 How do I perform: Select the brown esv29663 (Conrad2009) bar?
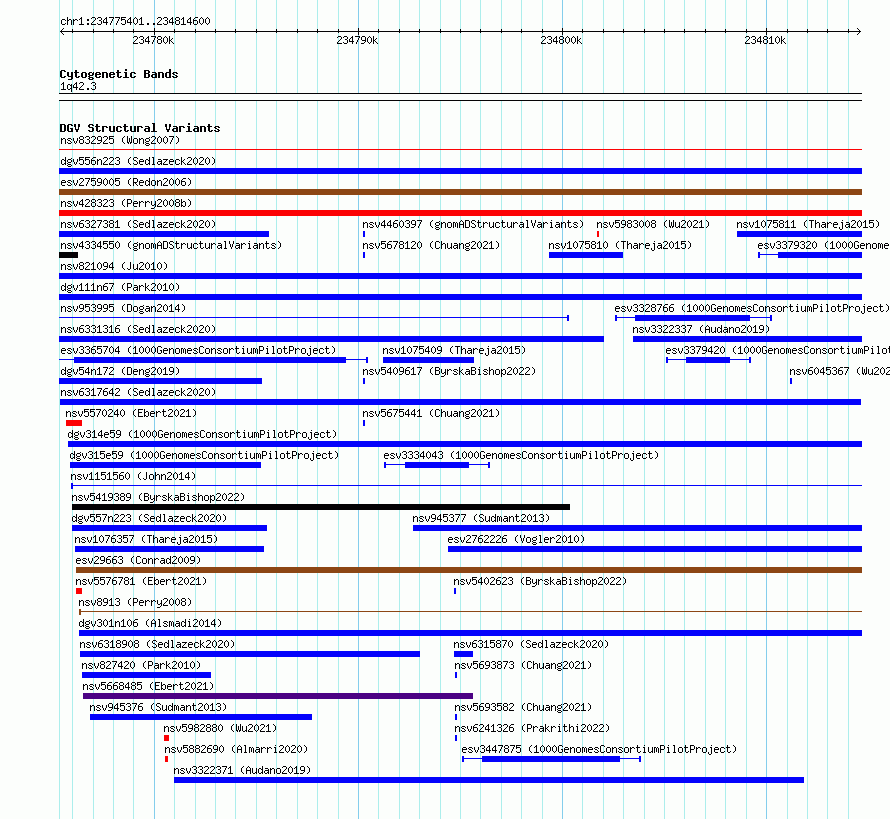[469, 570]
